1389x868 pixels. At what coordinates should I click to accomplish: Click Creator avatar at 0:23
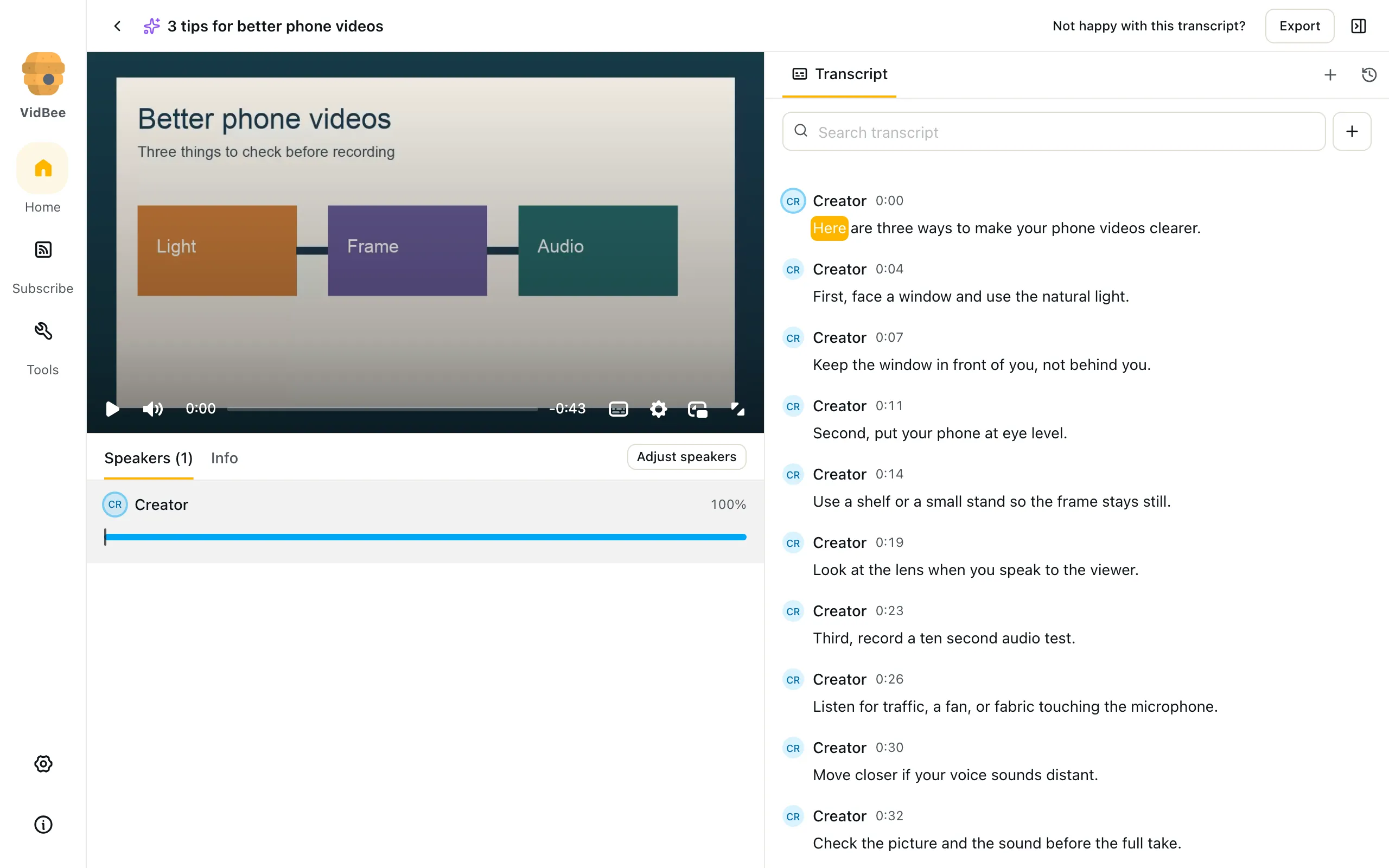[793, 611]
